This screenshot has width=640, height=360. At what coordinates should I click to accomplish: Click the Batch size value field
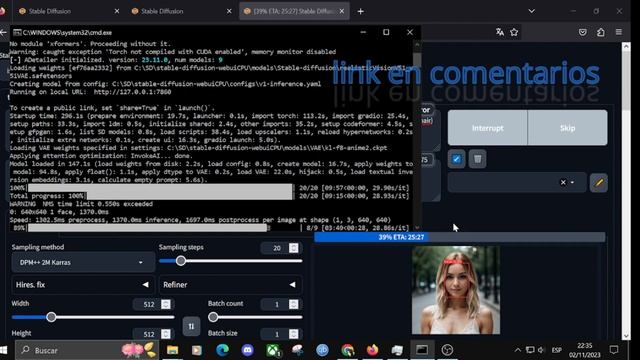[276, 334]
